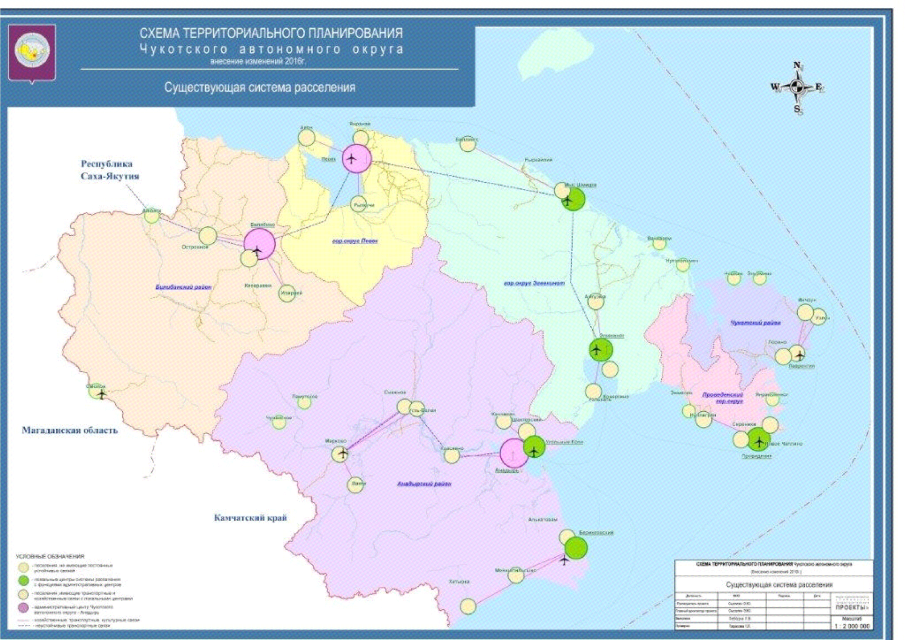Click the Beringovsky green settlement circle
This screenshot has width=905, height=640.
pos(575,547)
